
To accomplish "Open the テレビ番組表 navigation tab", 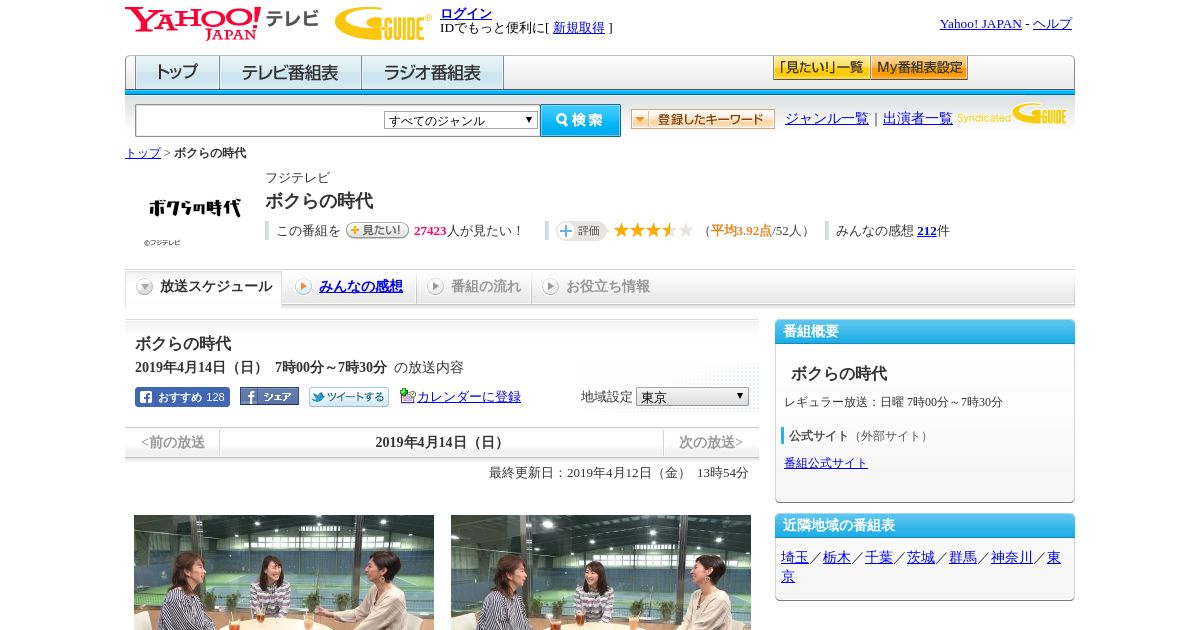I will 290,72.
